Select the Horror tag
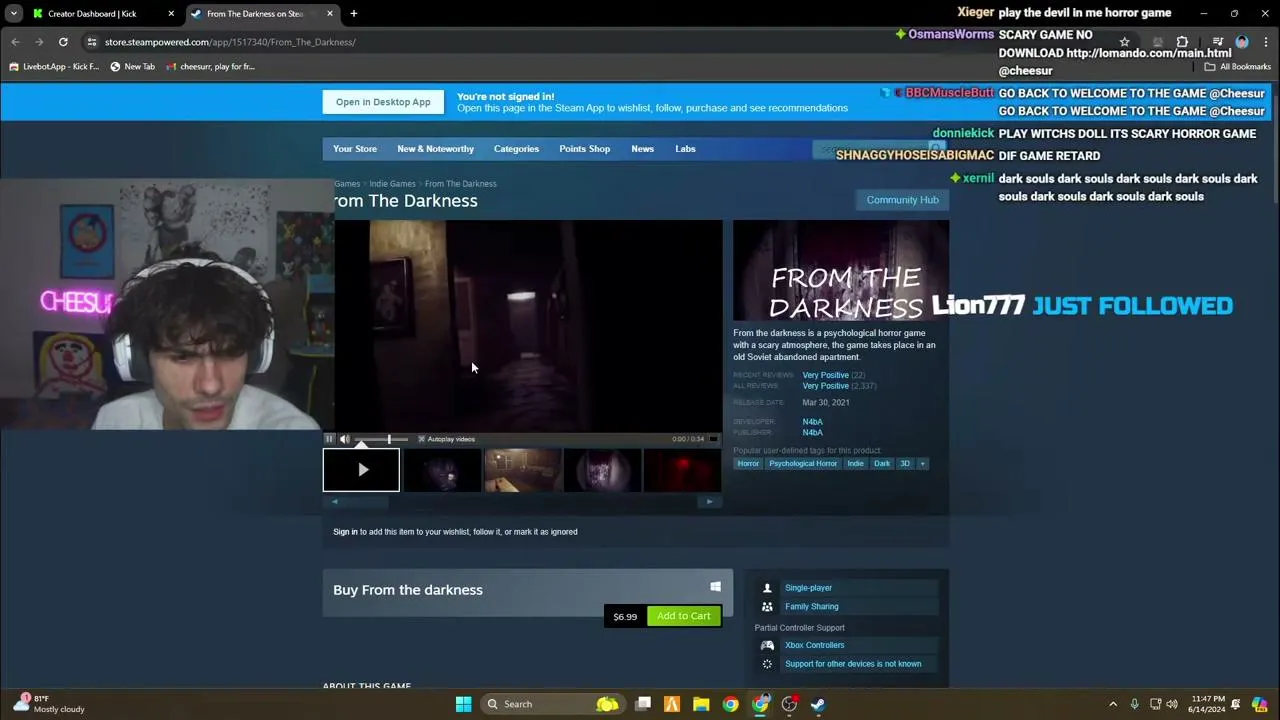1280x720 pixels. (x=748, y=464)
